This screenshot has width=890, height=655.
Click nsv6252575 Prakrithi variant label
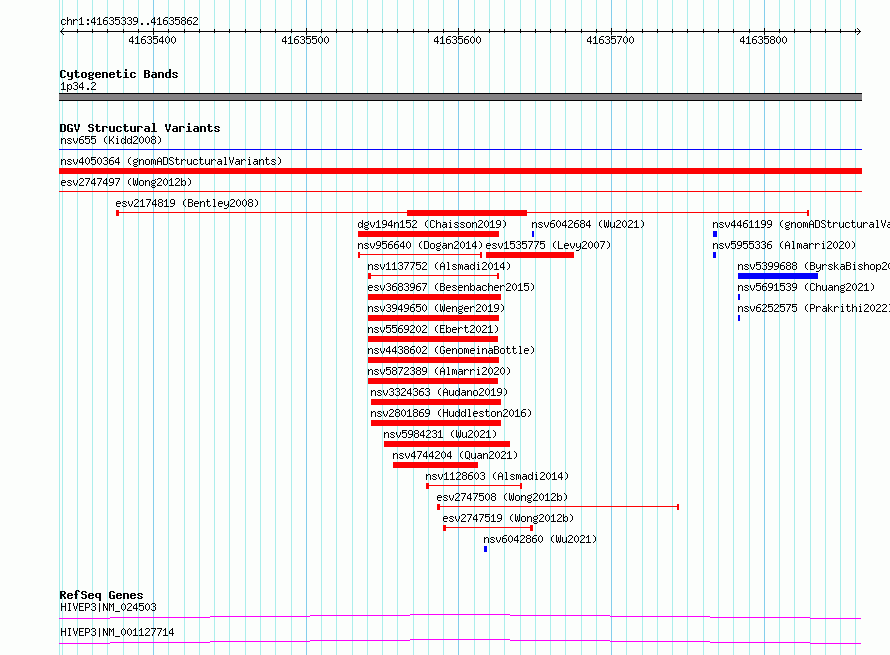(813, 308)
